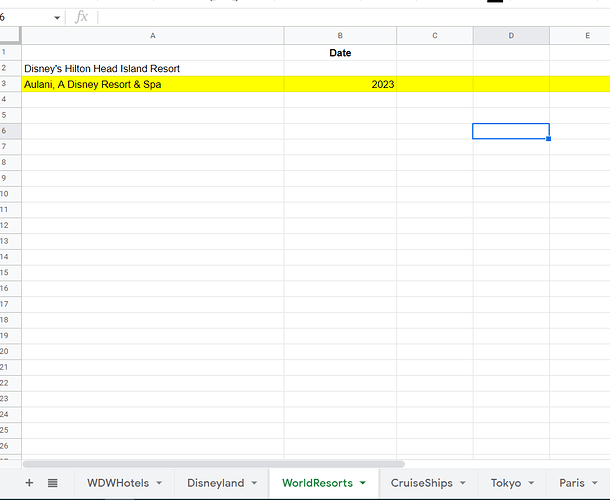Select cell Aulani, A Disney Resort & Spa

coord(152,84)
